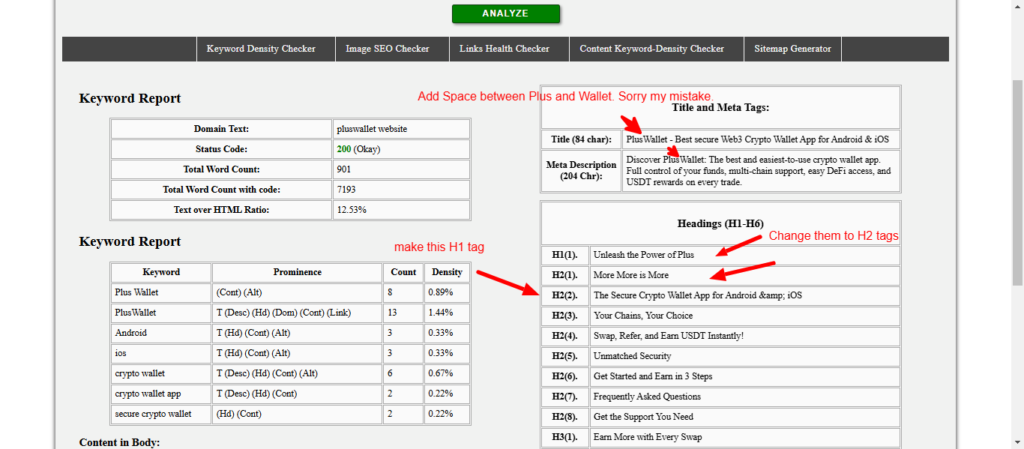
Task: Click the 'Count' column header
Action: pos(403,272)
